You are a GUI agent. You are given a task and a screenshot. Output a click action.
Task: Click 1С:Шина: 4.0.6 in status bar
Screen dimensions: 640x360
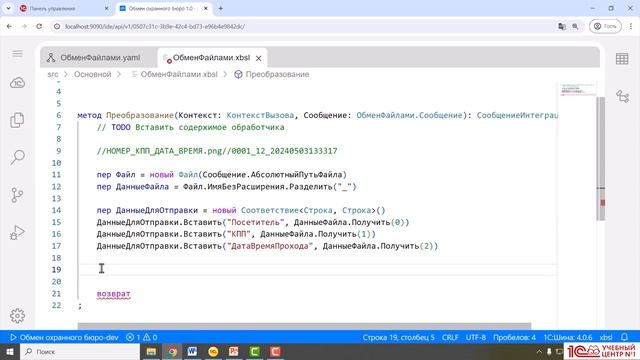567,338
